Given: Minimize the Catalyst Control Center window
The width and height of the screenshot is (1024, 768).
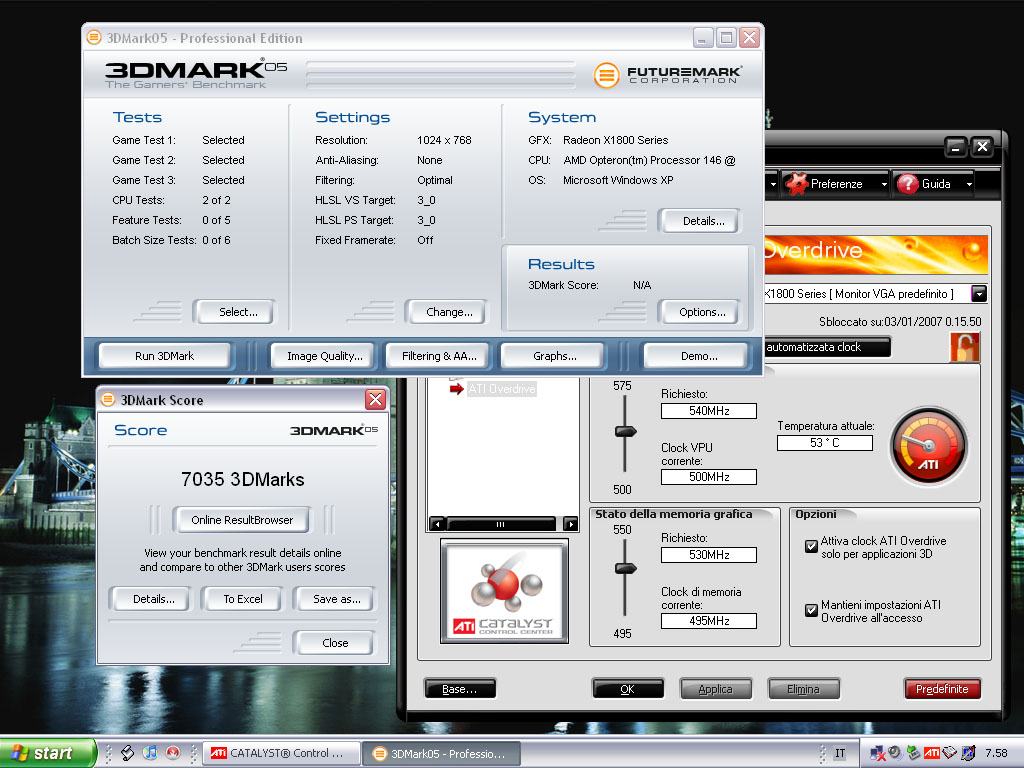Looking at the screenshot, I should (956, 147).
